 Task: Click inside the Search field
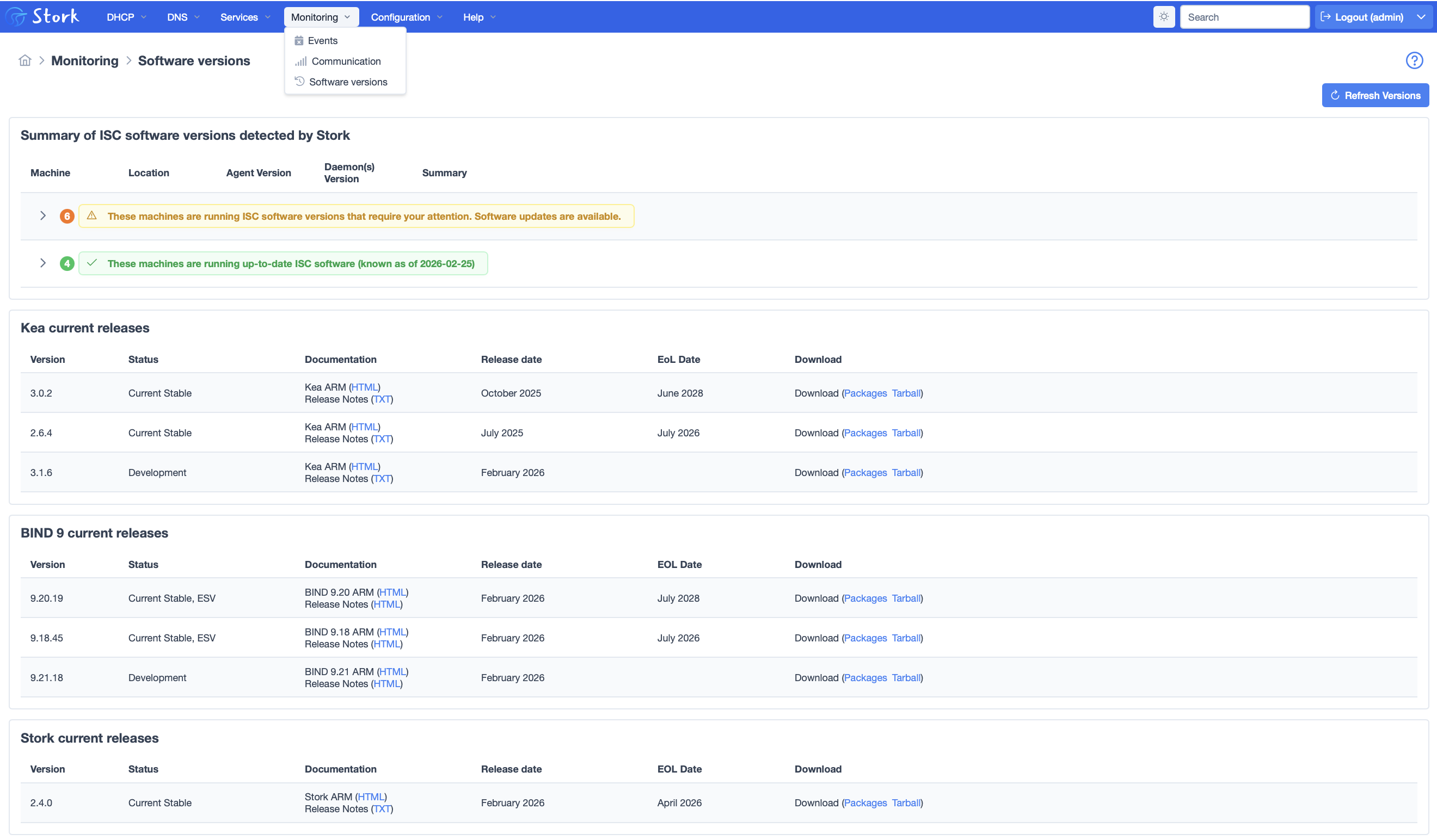click(x=1245, y=16)
